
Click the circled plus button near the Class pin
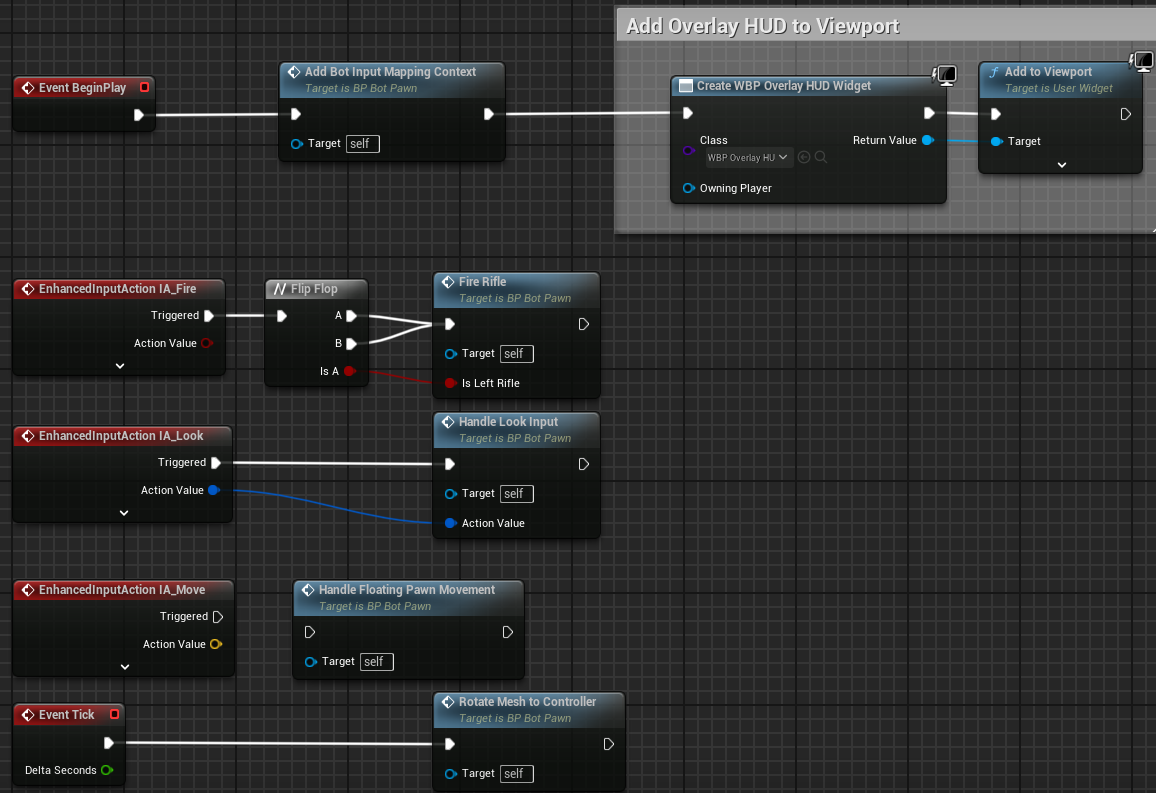(804, 157)
